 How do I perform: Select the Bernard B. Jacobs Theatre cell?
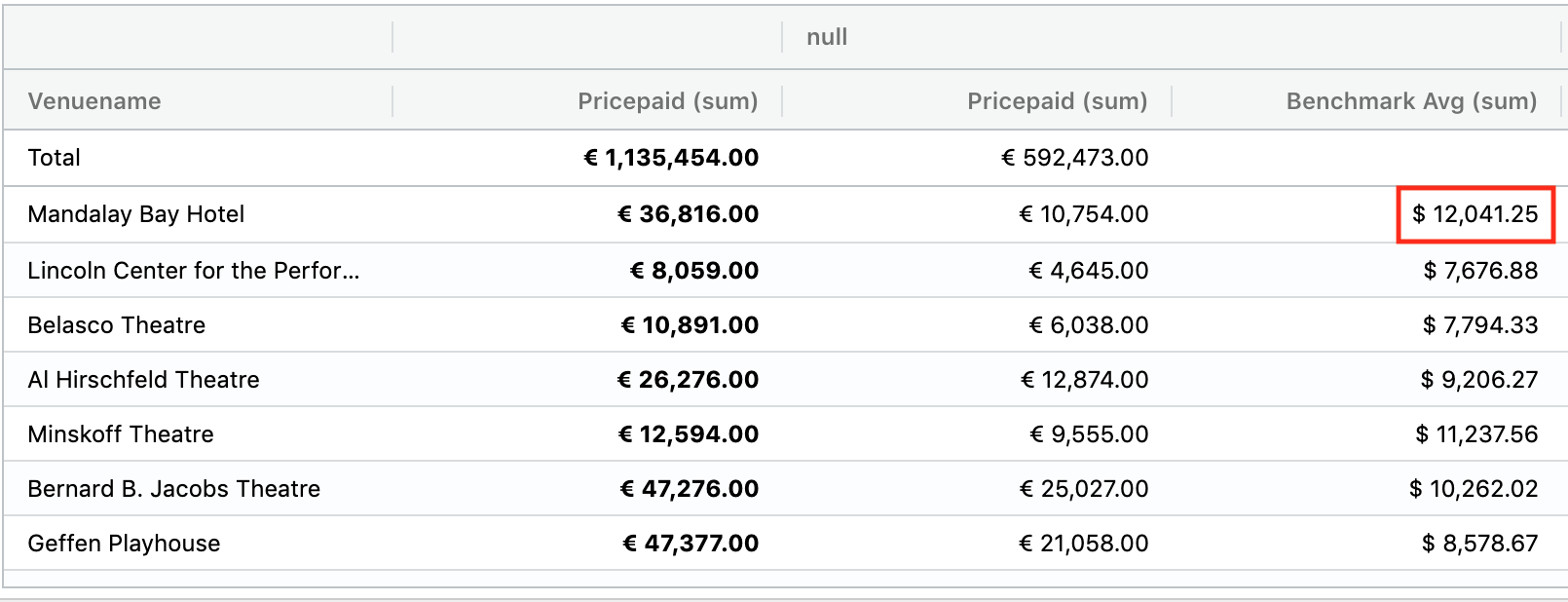coord(174,489)
